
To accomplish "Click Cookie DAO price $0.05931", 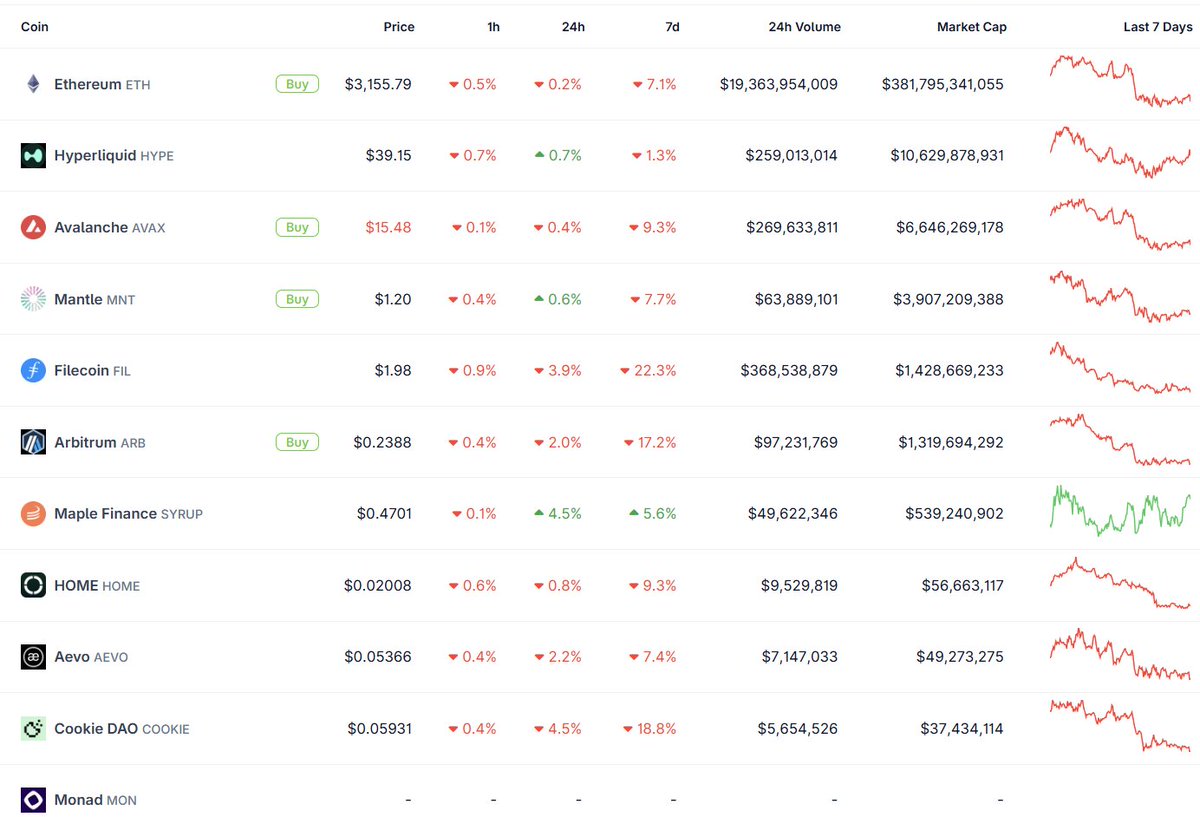I will click(380, 729).
